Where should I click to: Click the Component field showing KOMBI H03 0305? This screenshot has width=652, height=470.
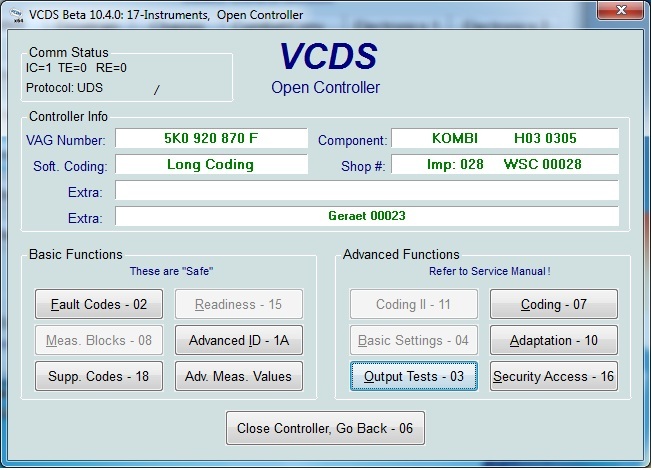(505, 138)
